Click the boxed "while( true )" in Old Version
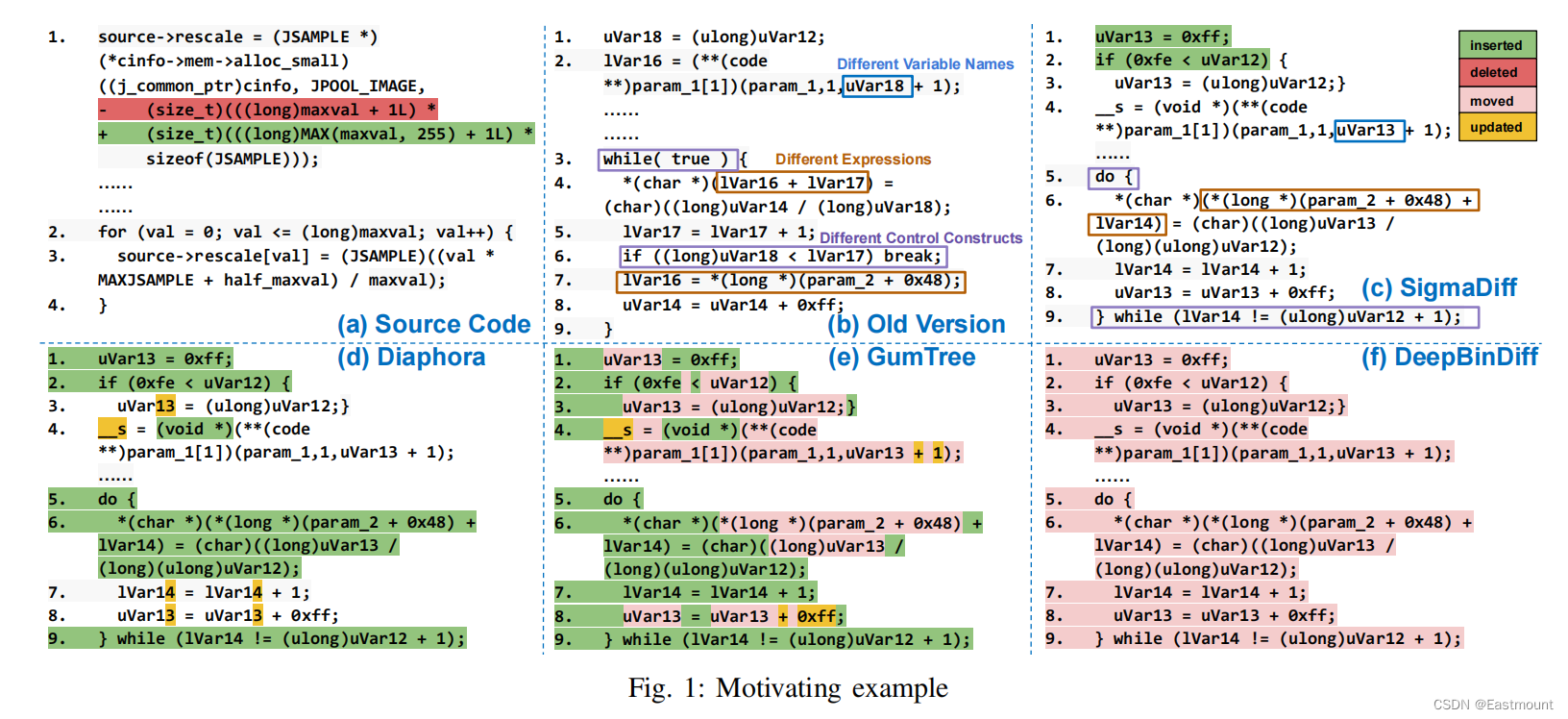The image size is (1568, 719). [x=668, y=159]
